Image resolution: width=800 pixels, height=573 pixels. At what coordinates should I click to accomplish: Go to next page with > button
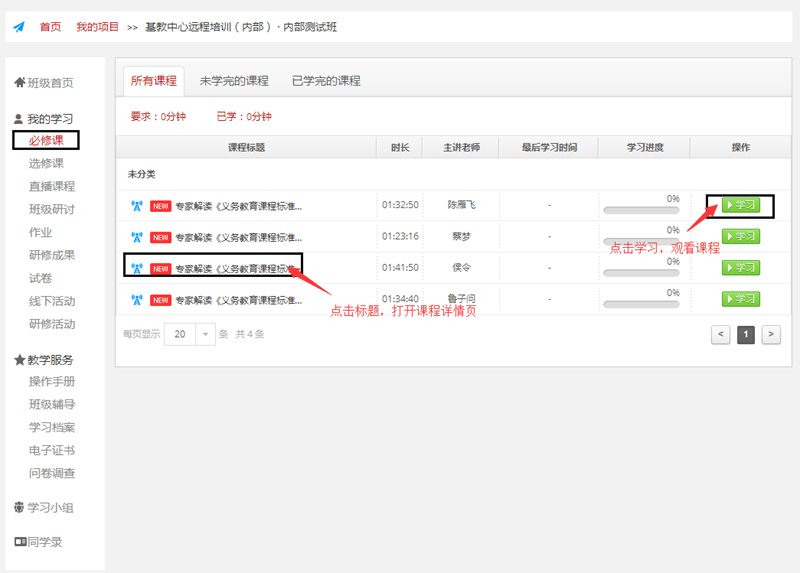pos(771,334)
